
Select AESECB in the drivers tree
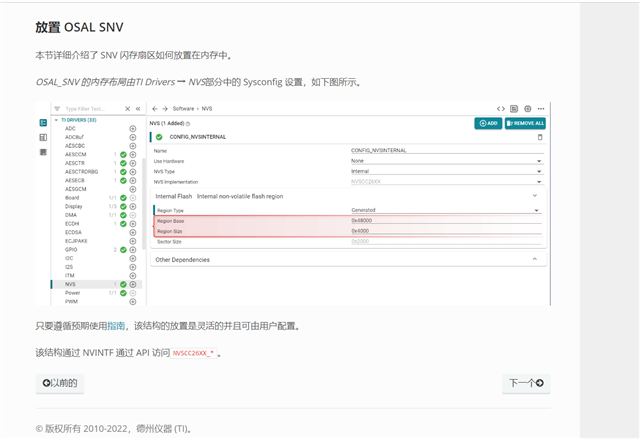[75, 180]
